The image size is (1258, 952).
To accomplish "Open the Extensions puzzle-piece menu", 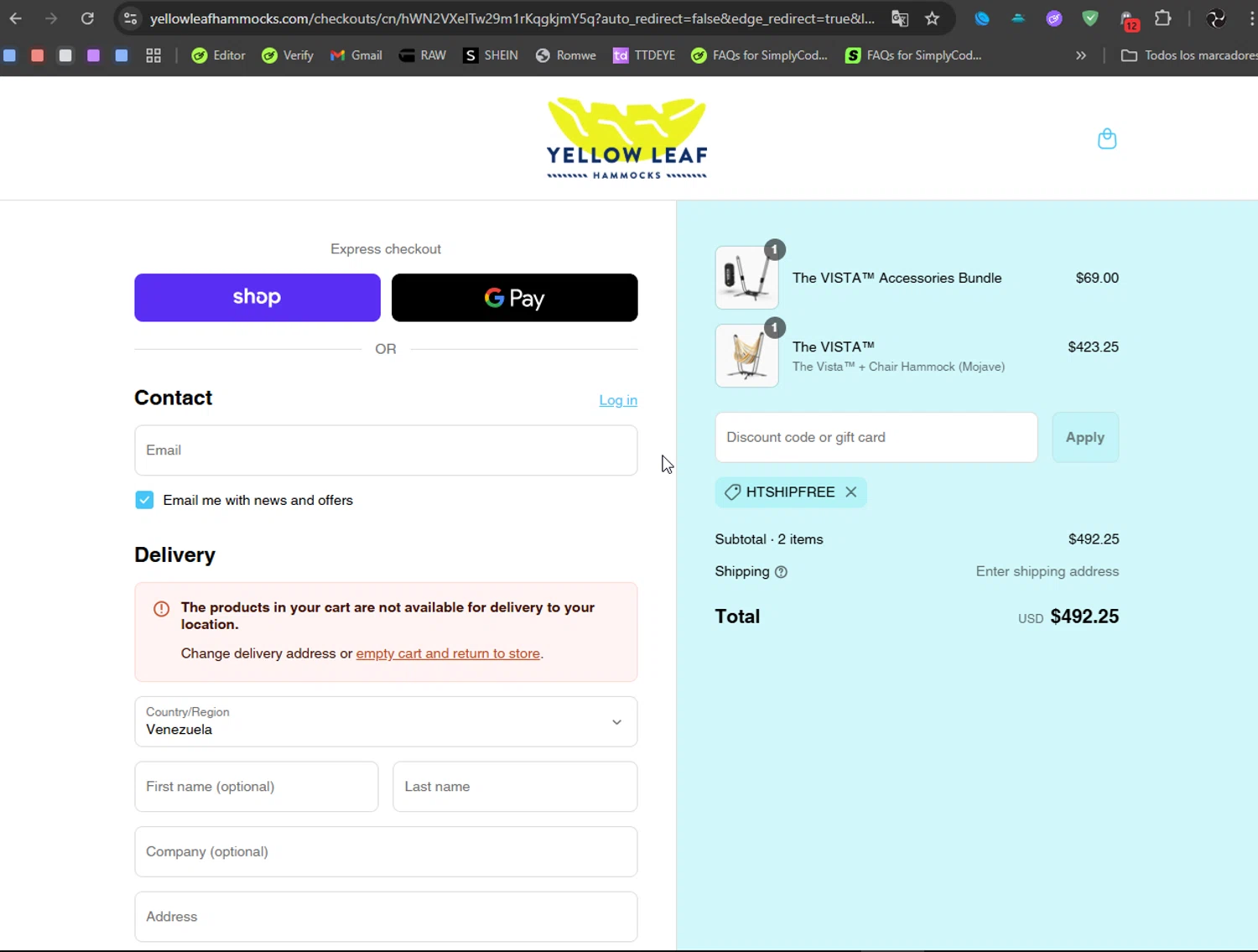I will coord(1163,18).
